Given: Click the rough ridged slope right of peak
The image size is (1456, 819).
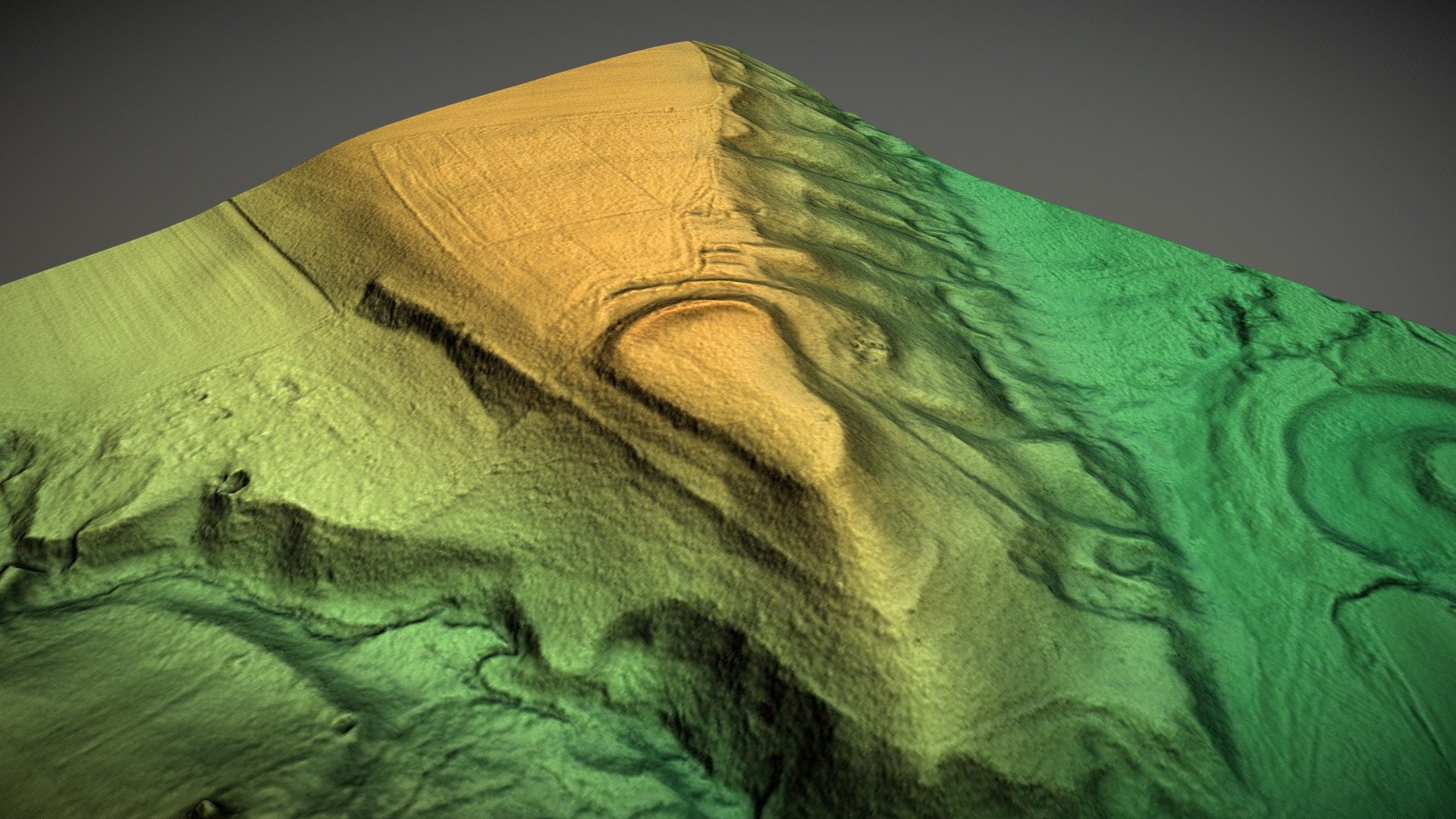Looking at the screenshot, I should point(819,152).
